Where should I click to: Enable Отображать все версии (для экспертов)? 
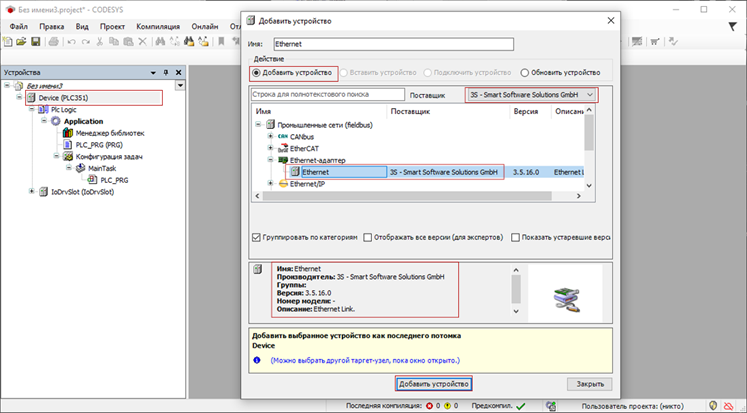(368, 237)
